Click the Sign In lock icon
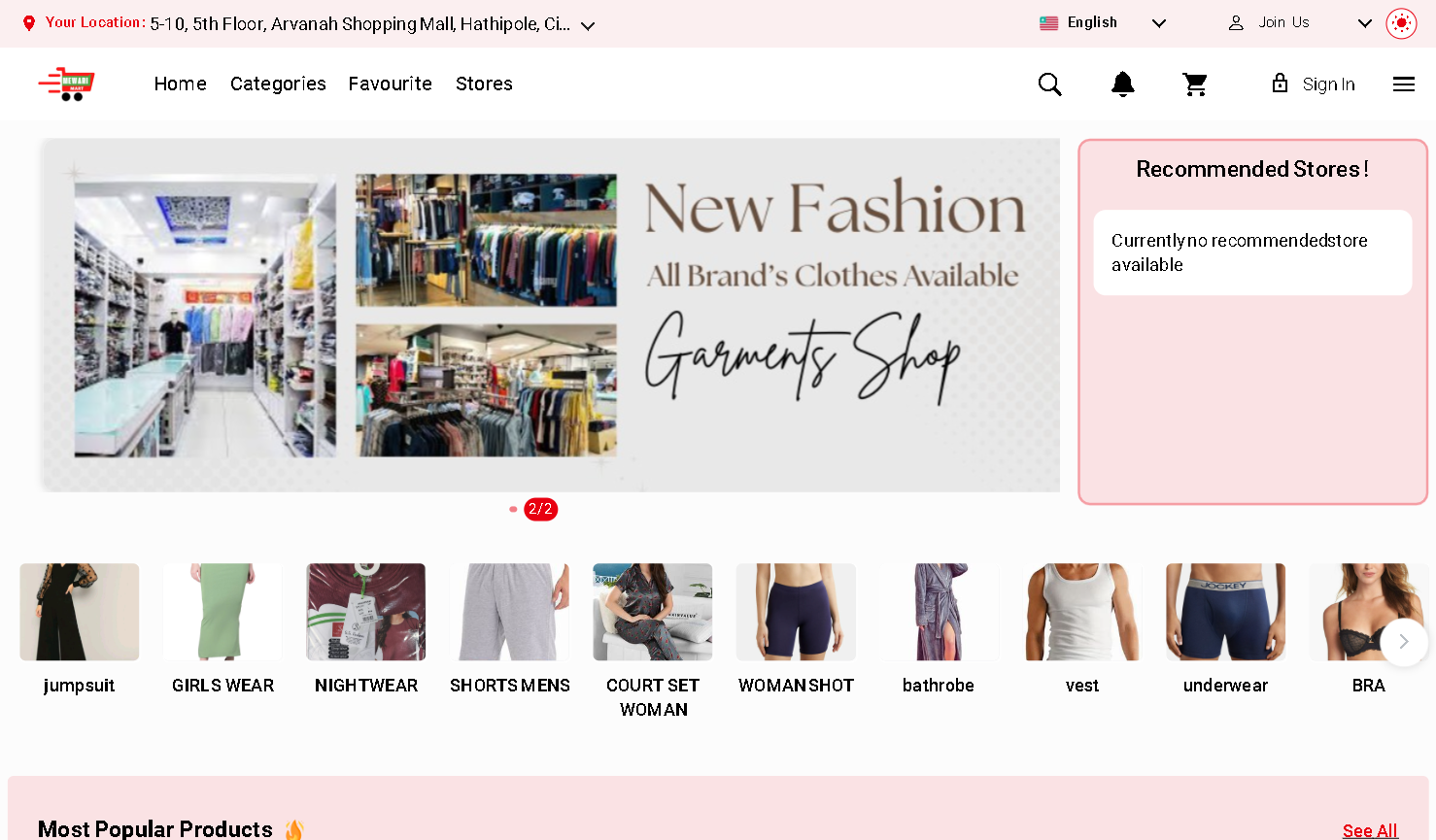The width and height of the screenshot is (1436, 840). [1280, 84]
